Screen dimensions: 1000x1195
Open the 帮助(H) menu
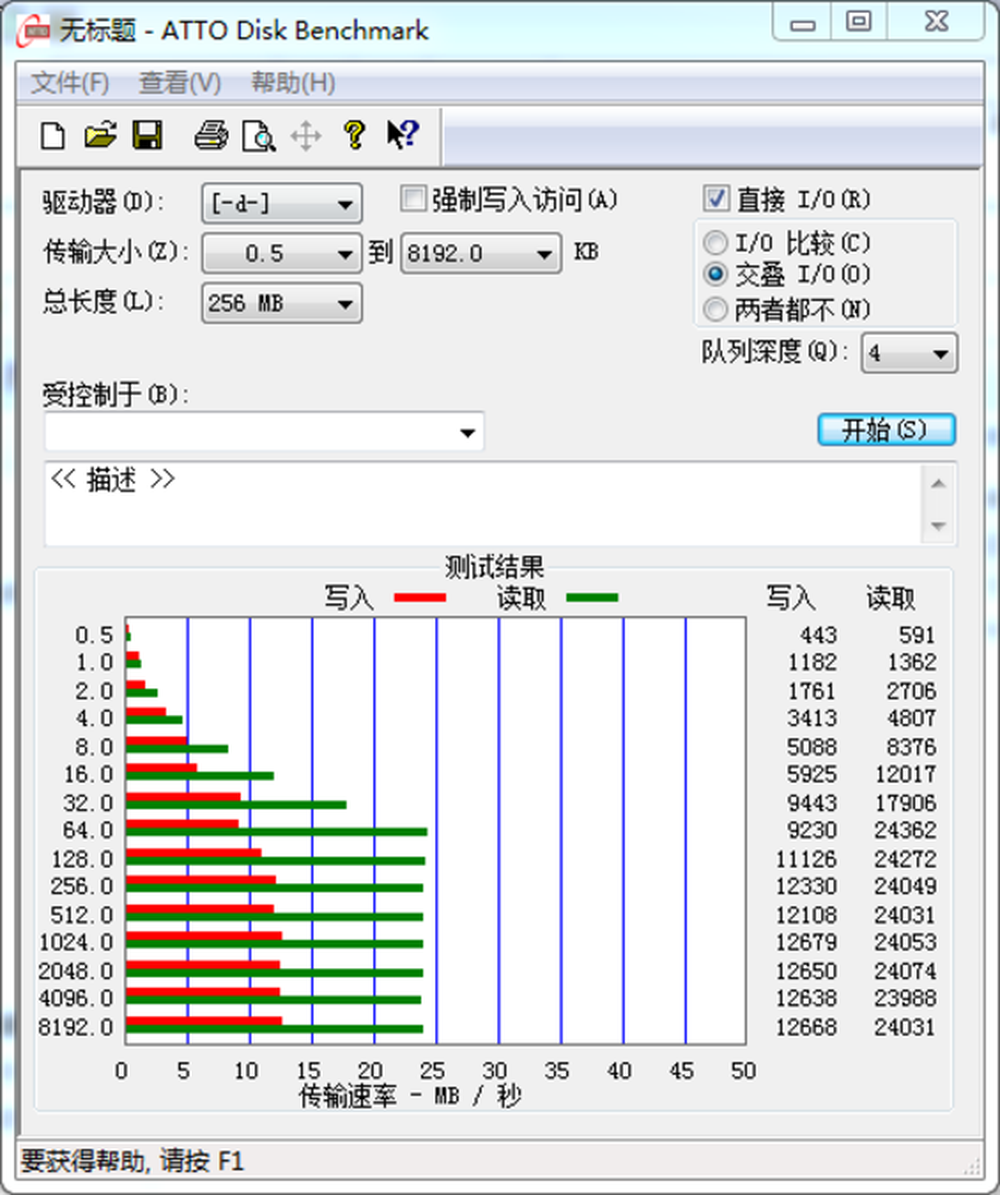pyautogui.click(x=293, y=82)
